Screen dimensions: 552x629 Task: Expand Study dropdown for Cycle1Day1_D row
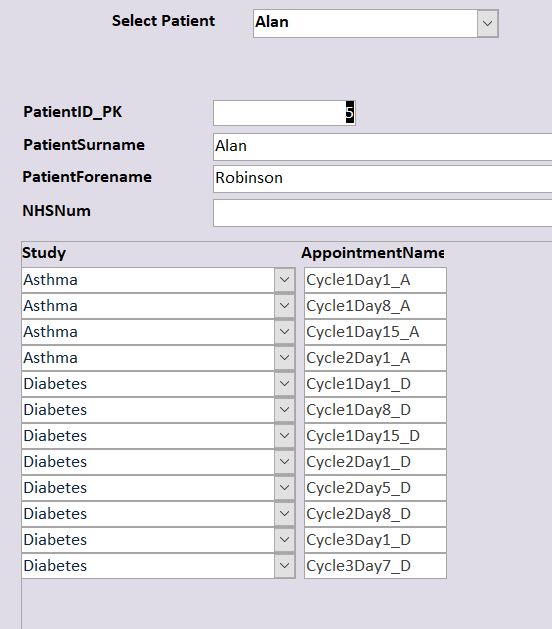click(285, 384)
